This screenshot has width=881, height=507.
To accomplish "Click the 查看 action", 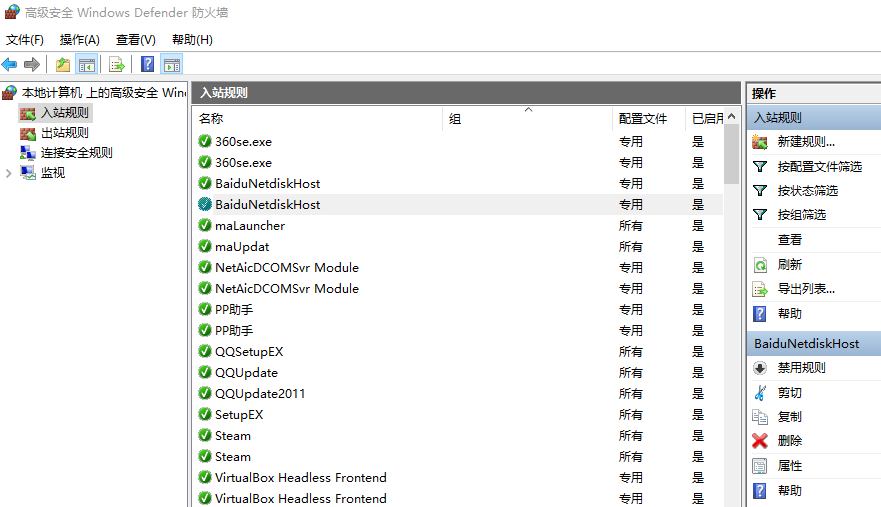I will pyautogui.click(x=789, y=240).
